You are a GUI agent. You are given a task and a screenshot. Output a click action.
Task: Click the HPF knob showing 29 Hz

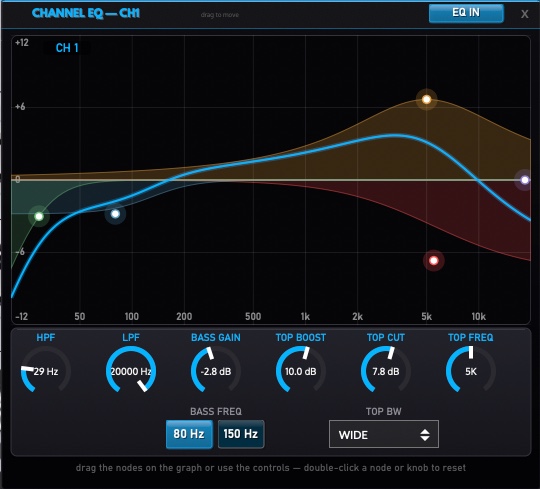46,371
